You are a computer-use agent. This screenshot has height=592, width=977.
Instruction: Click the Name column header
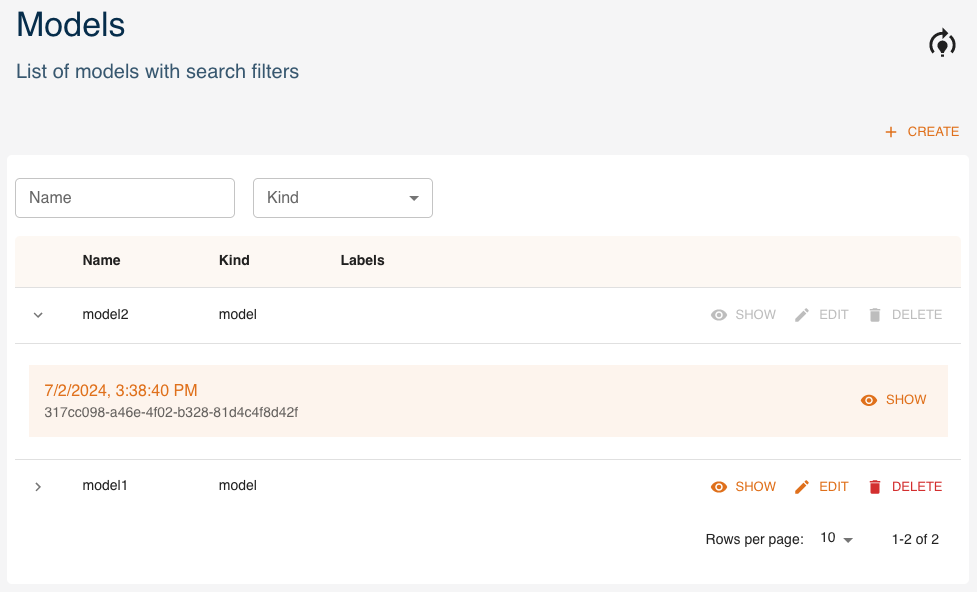[101, 260]
